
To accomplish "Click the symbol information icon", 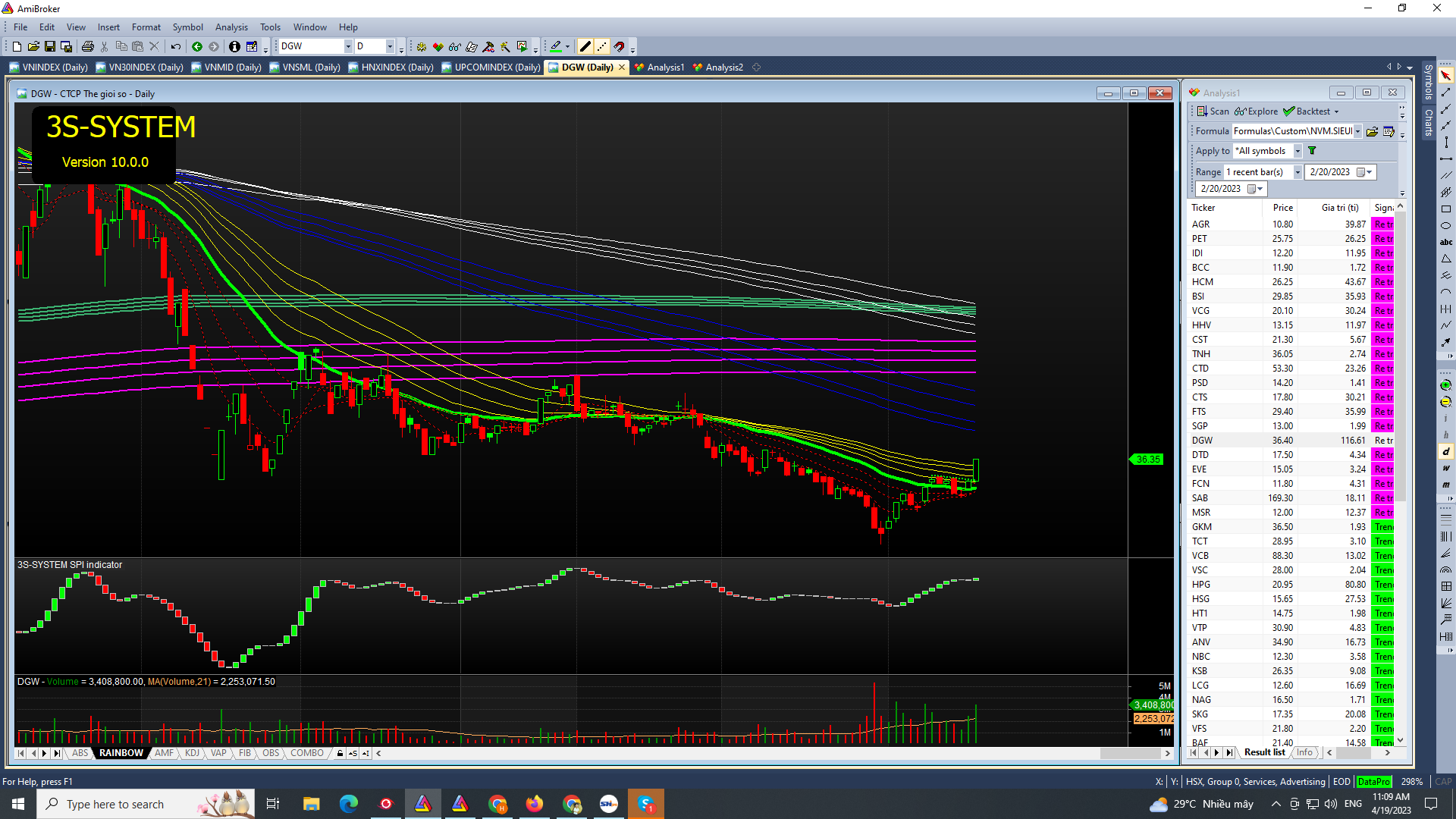I will click(x=234, y=47).
